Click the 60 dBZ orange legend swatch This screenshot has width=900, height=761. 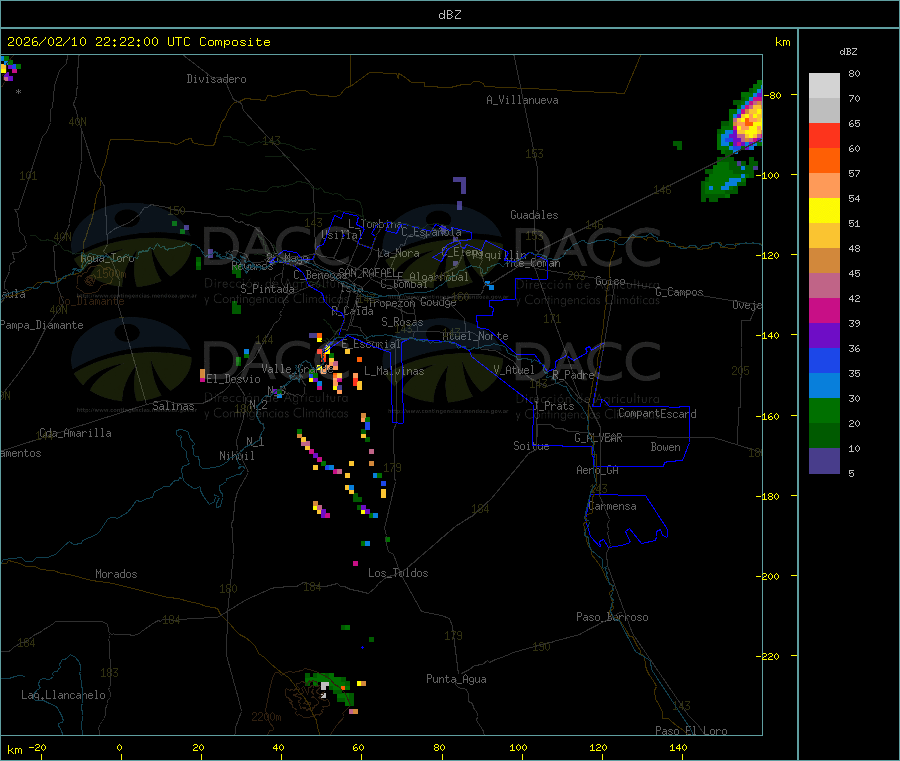[x=824, y=161]
